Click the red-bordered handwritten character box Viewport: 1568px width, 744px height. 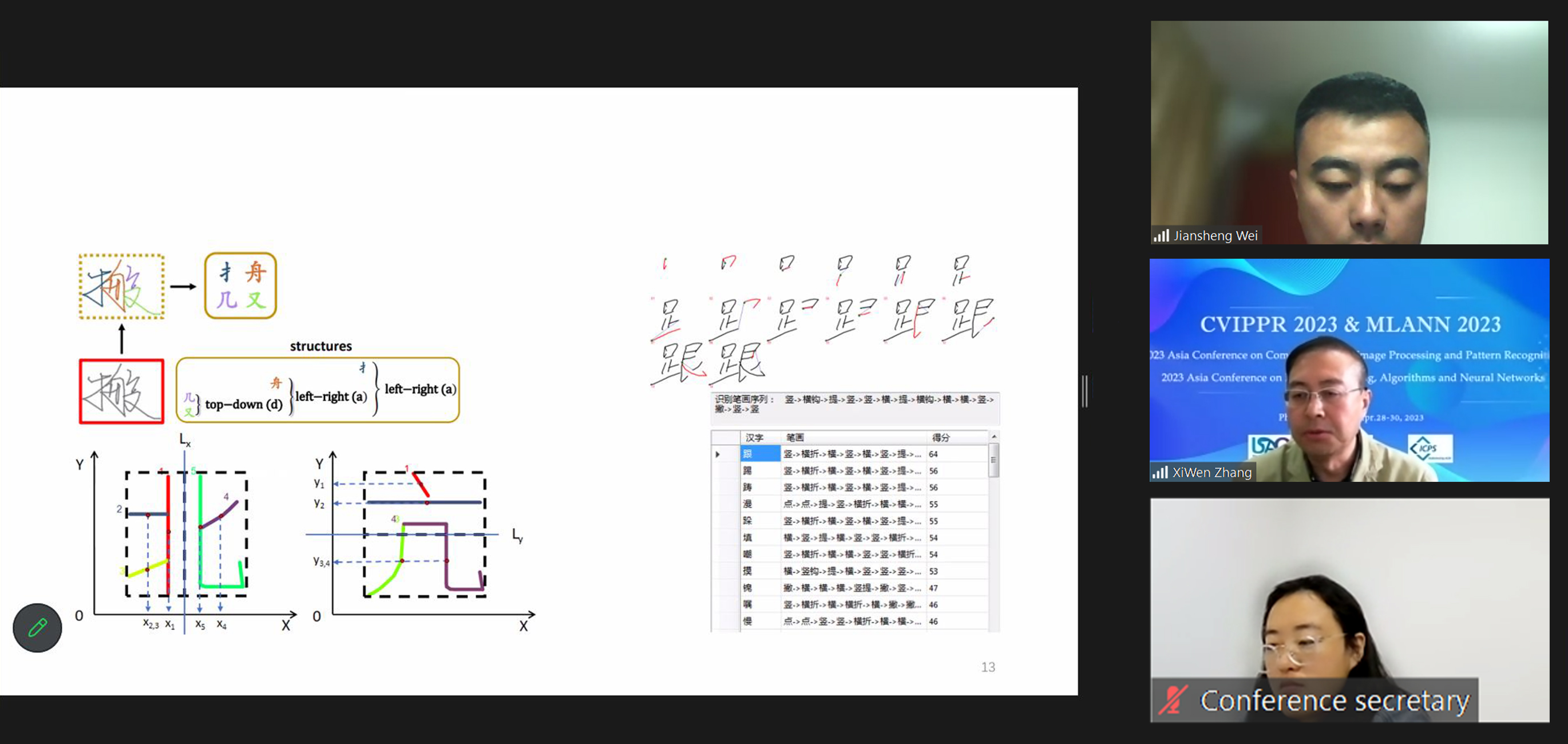pyautogui.click(x=122, y=391)
